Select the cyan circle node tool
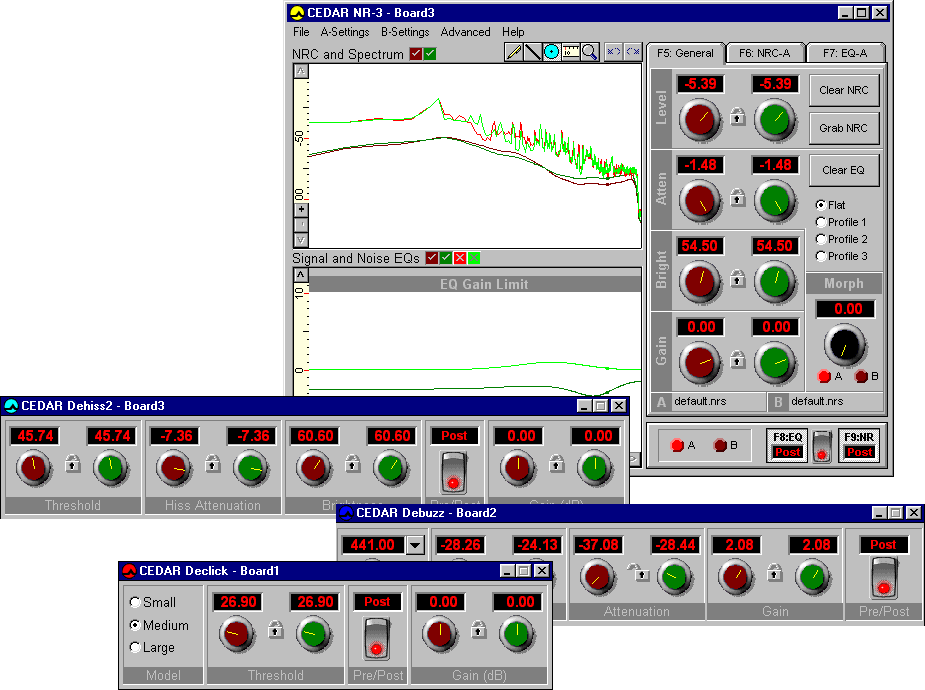 coord(551,52)
